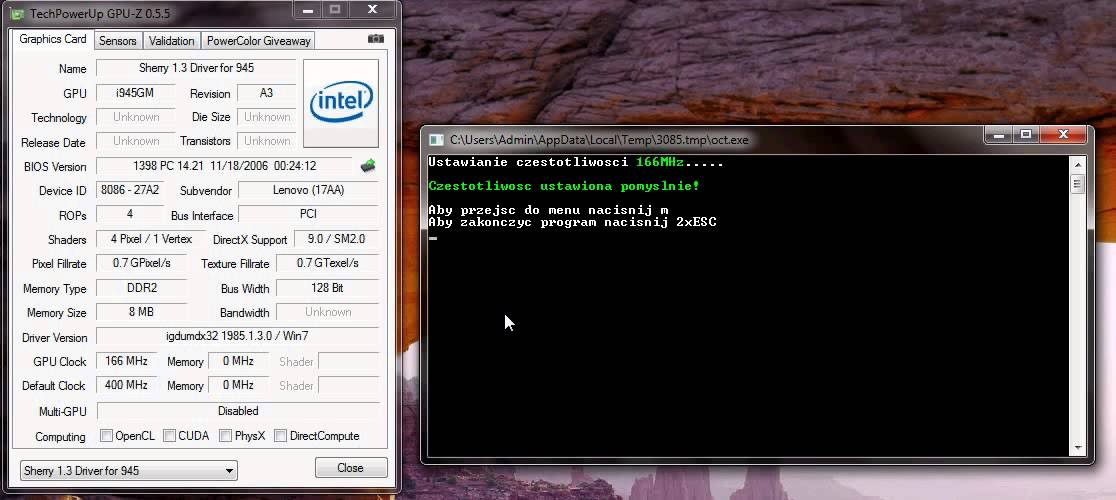The height and width of the screenshot is (500, 1116).
Task: Click the console scrollbar down arrow
Action: pos(1078,448)
